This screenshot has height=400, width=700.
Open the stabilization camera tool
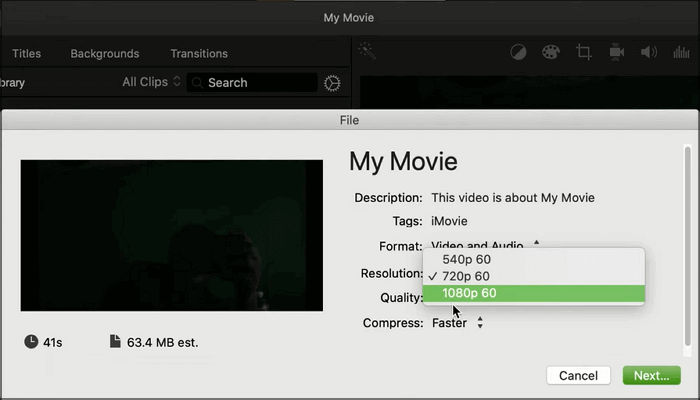[x=617, y=52]
